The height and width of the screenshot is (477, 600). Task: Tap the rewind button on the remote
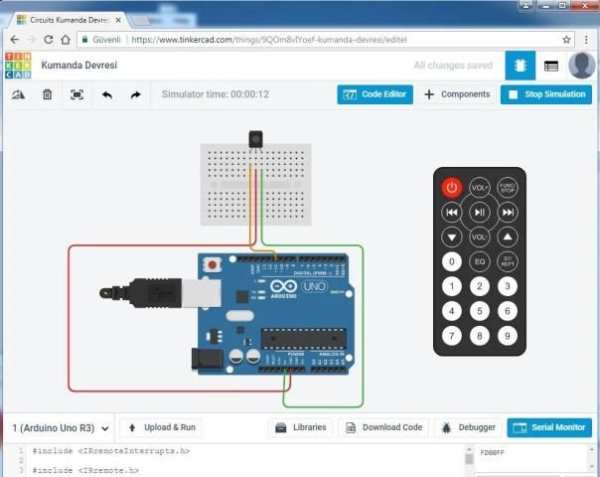452,212
